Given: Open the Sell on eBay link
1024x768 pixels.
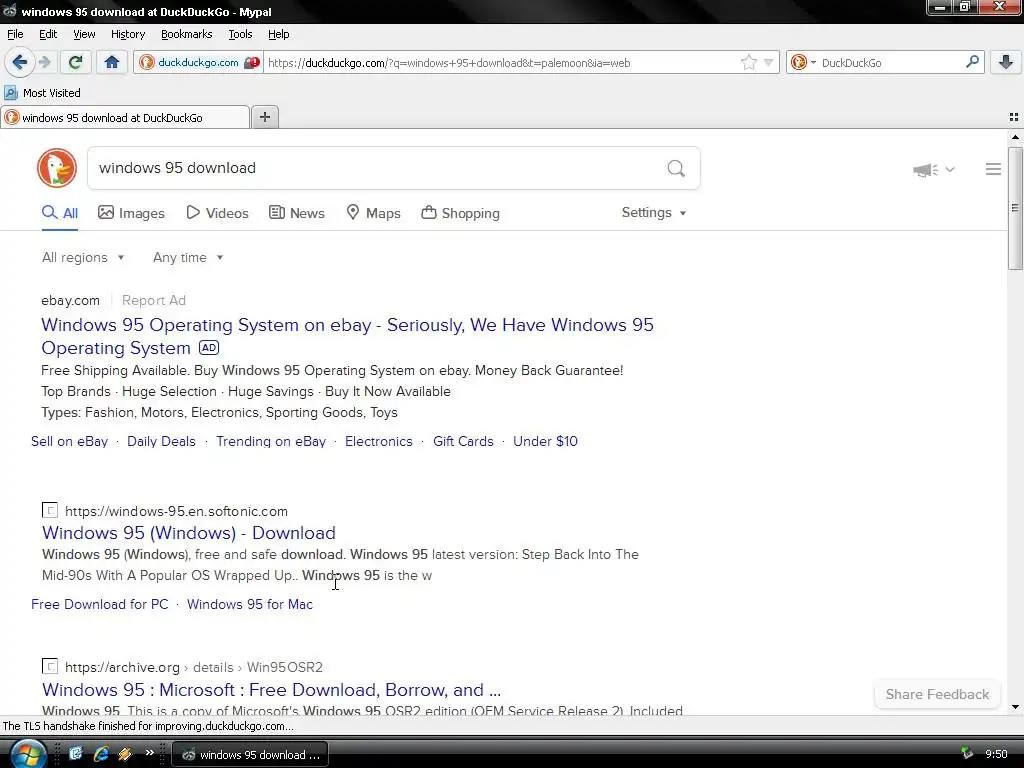Looking at the screenshot, I should [x=69, y=441].
